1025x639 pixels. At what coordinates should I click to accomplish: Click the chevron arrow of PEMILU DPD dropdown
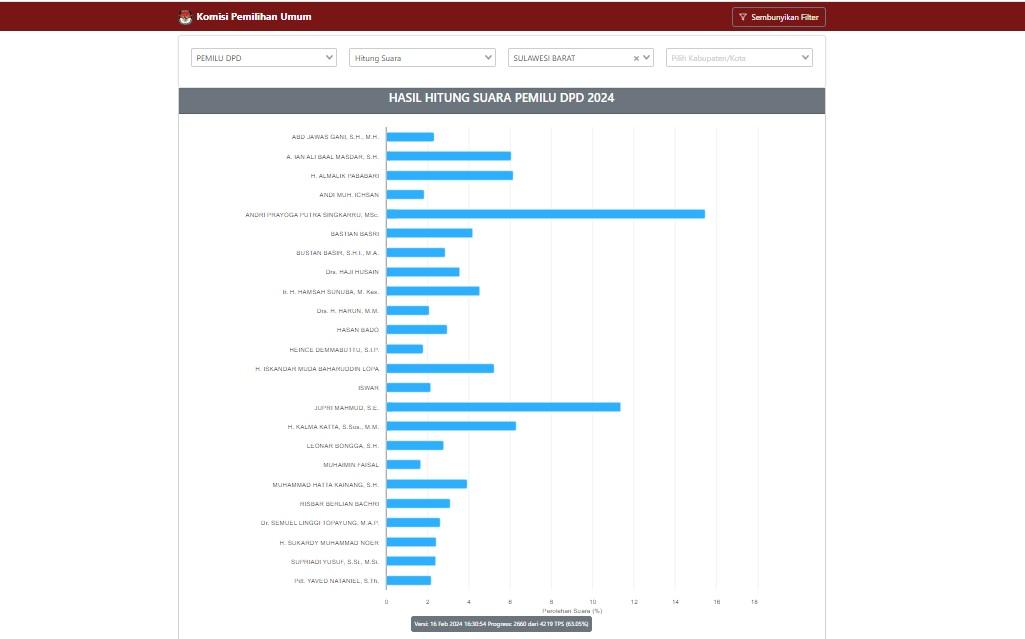pyautogui.click(x=330, y=58)
